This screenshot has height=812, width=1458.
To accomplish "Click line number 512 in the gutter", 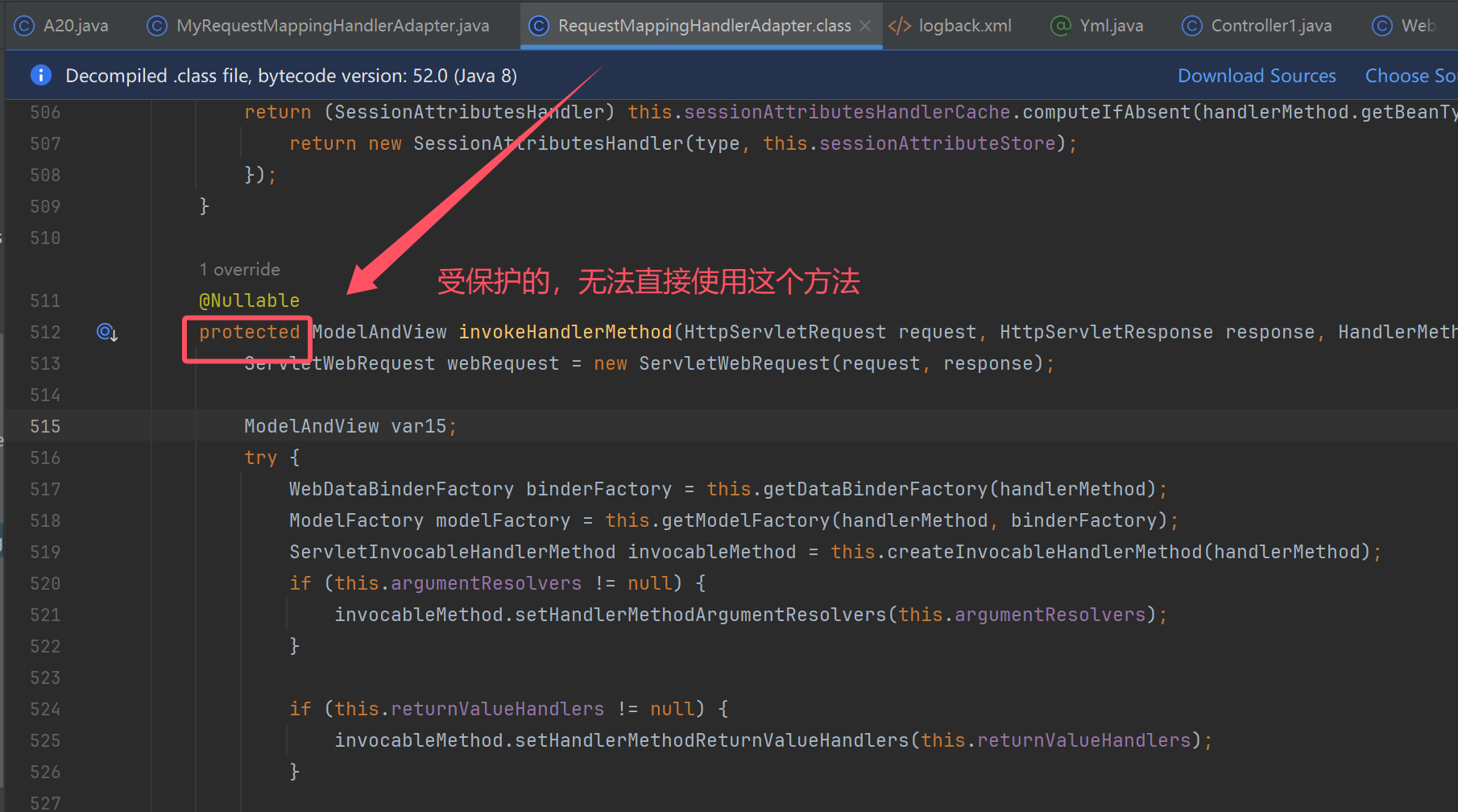I will [x=45, y=332].
